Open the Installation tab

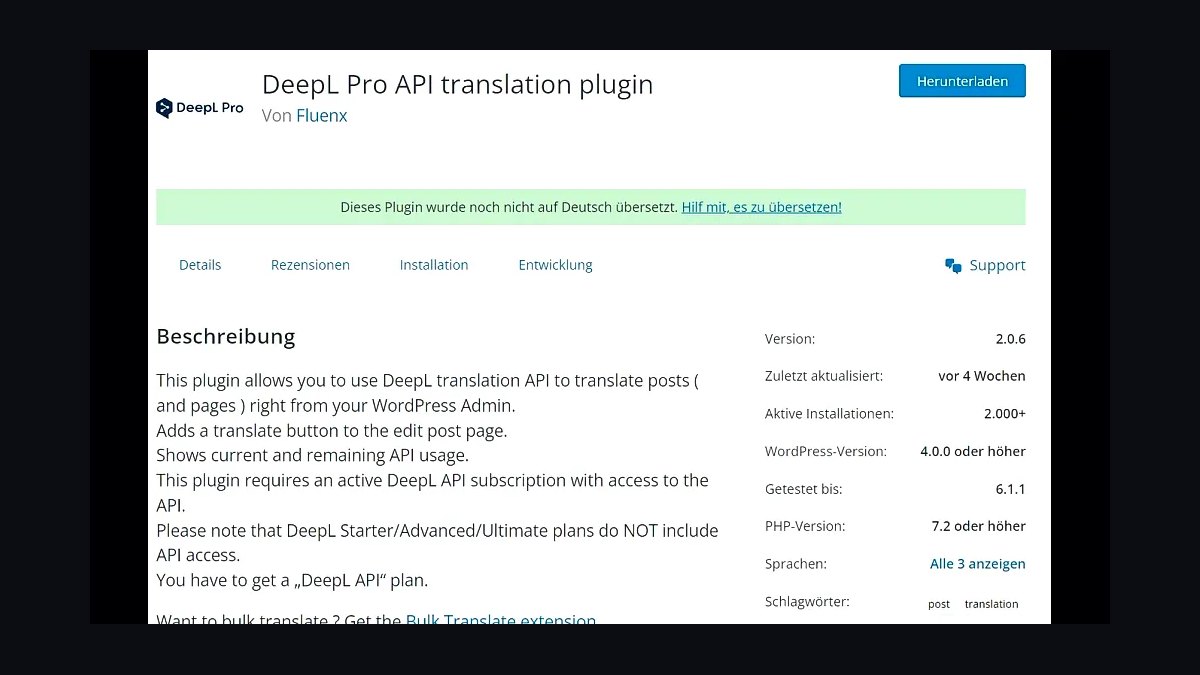[434, 265]
